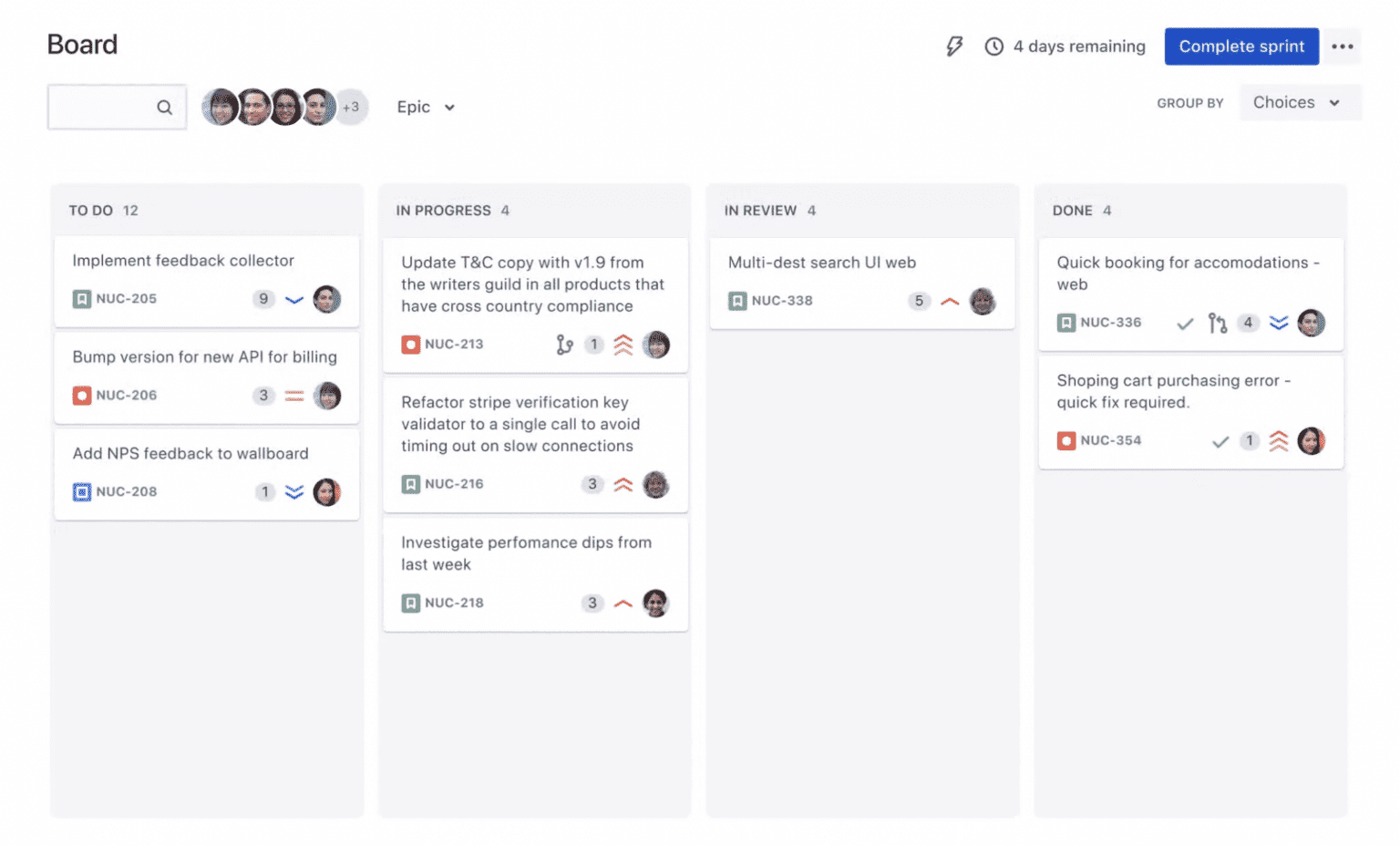Open the more options ellipsis menu
The width and height of the screenshot is (1400, 846).
[1343, 46]
